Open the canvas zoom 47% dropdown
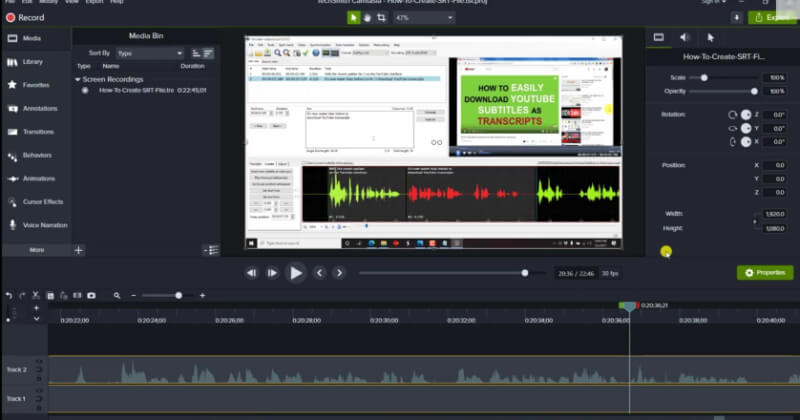The image size is (800, 420). coord(423,17)
